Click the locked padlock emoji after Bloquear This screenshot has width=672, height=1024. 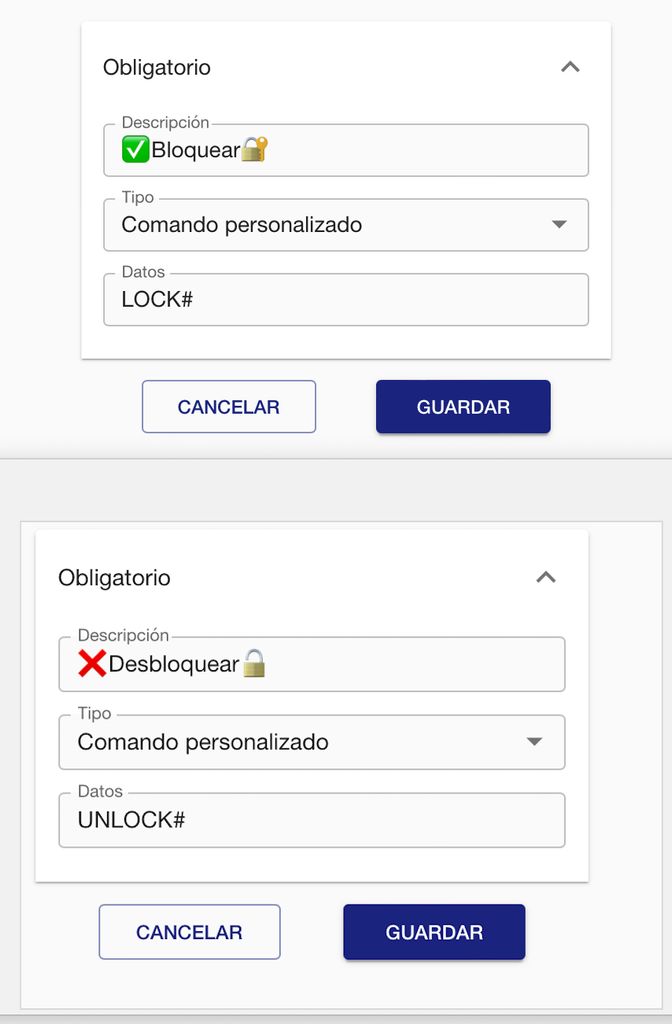255,150
